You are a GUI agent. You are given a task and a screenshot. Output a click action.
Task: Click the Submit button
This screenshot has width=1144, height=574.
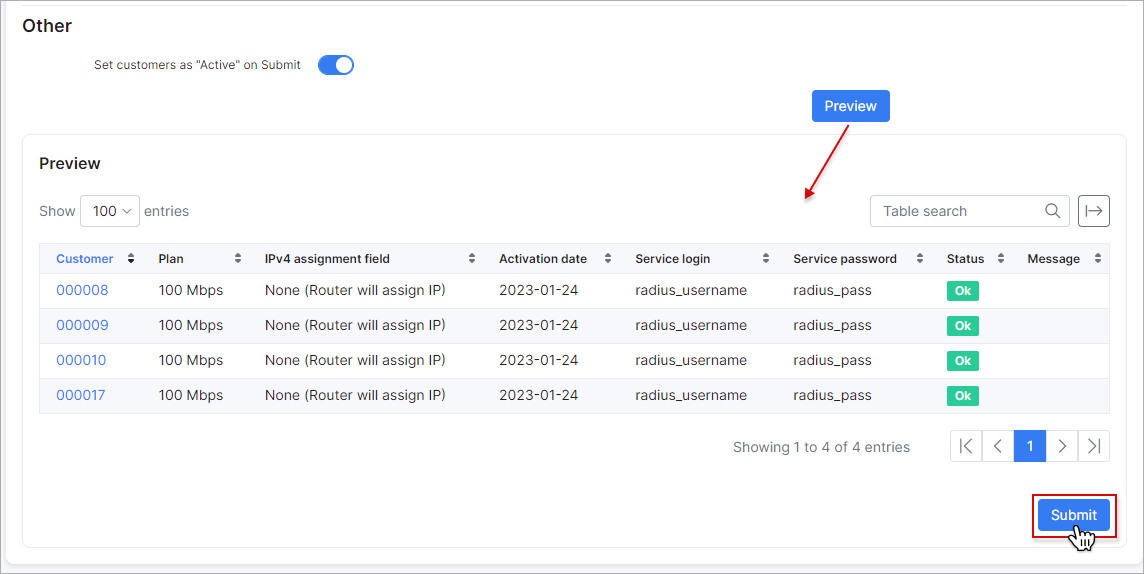click(1074, 515)
